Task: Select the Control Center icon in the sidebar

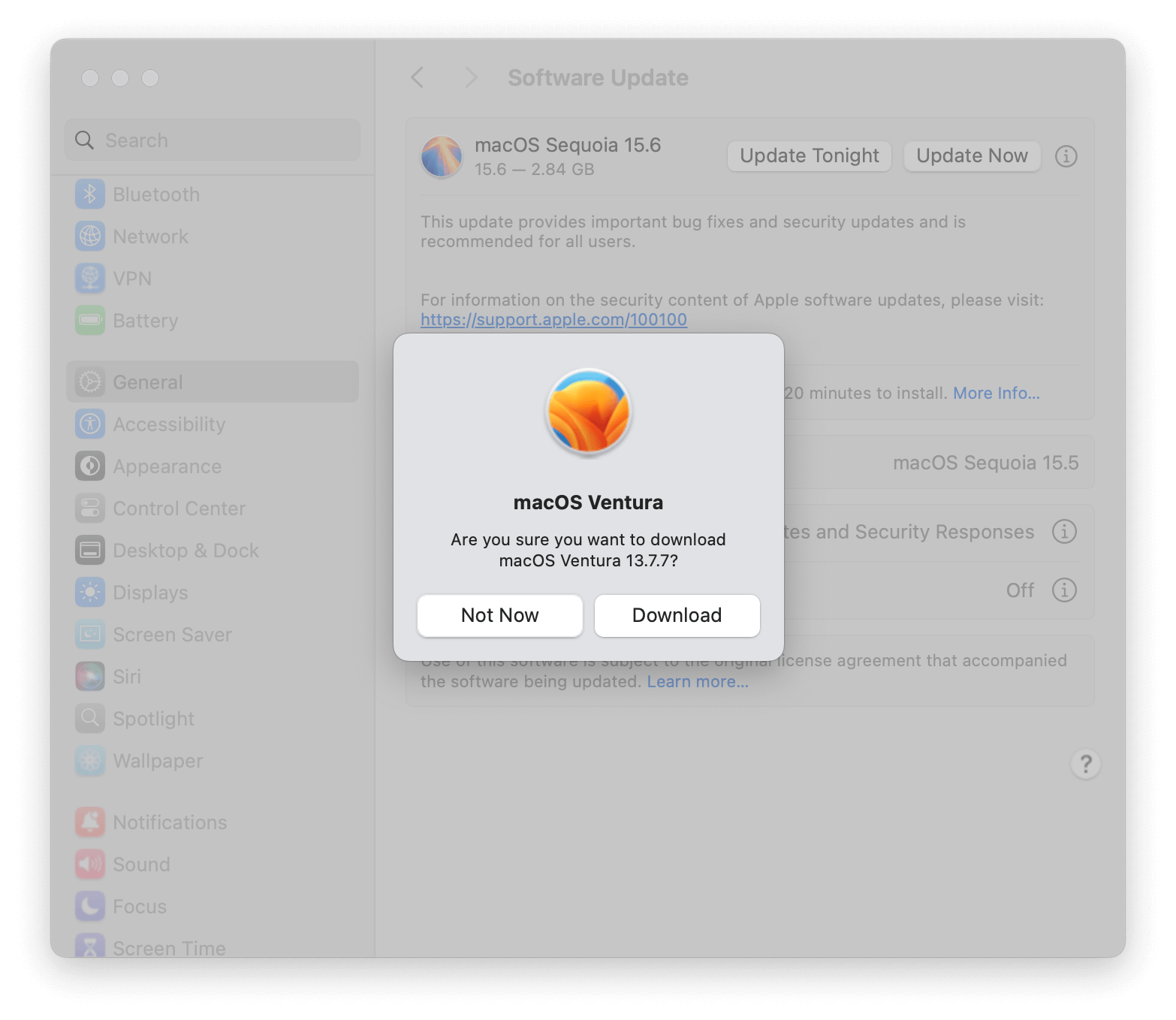Action: coord(90,508)
